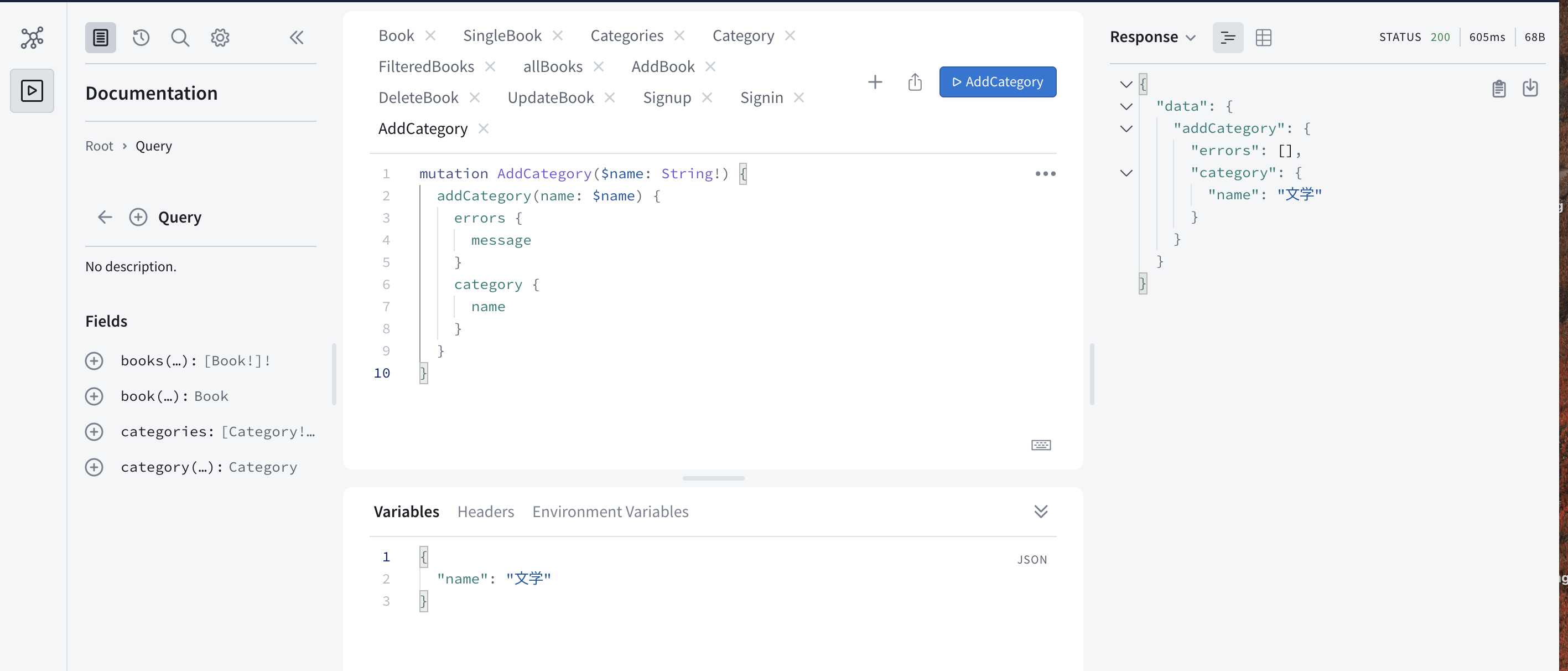Click the Query breadcrumb
This screenshot has width=1568, height=671.
pos(153,146)
